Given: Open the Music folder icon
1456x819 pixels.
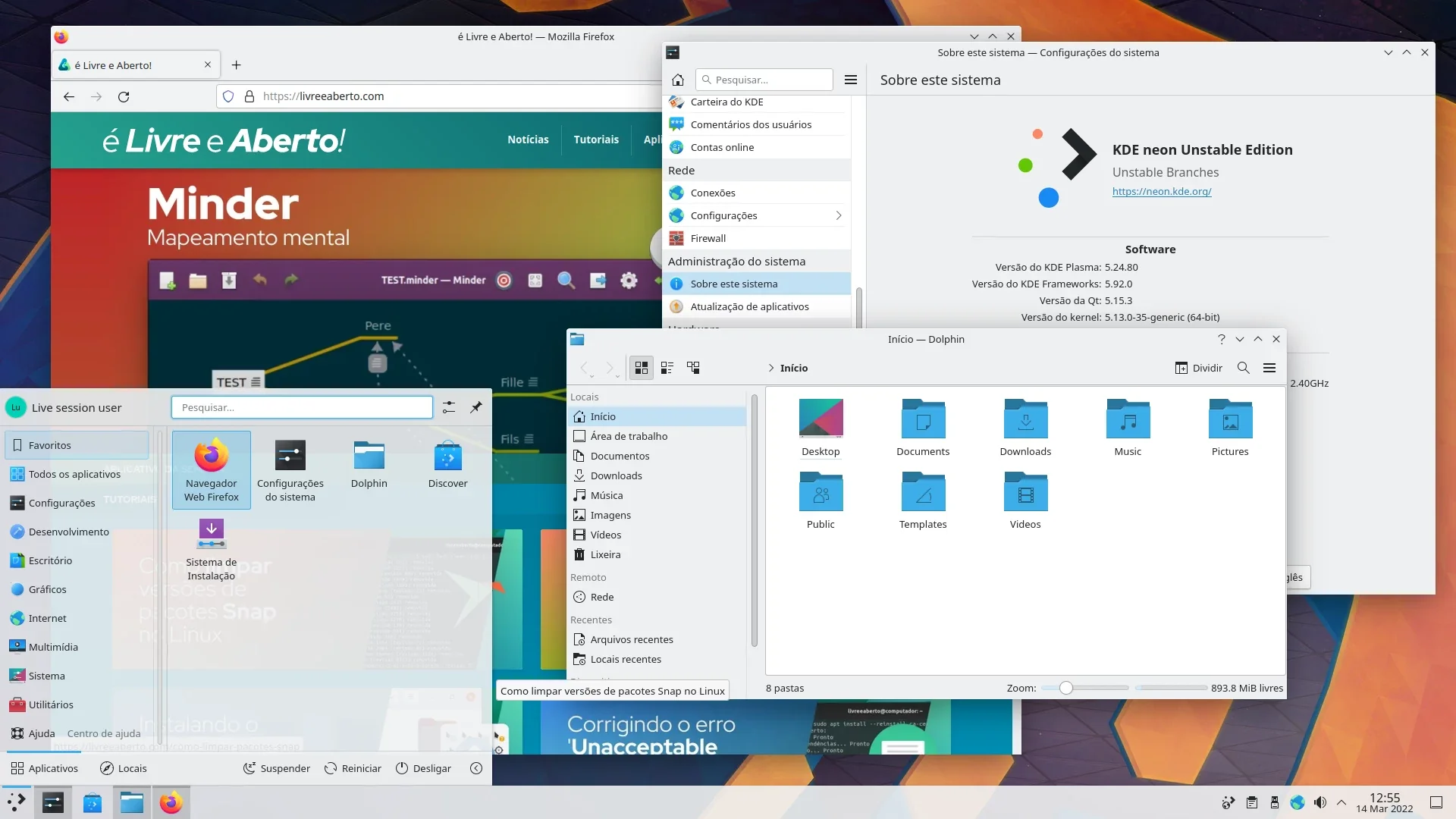Looking at the screenshot, I should pos(1128,428).
